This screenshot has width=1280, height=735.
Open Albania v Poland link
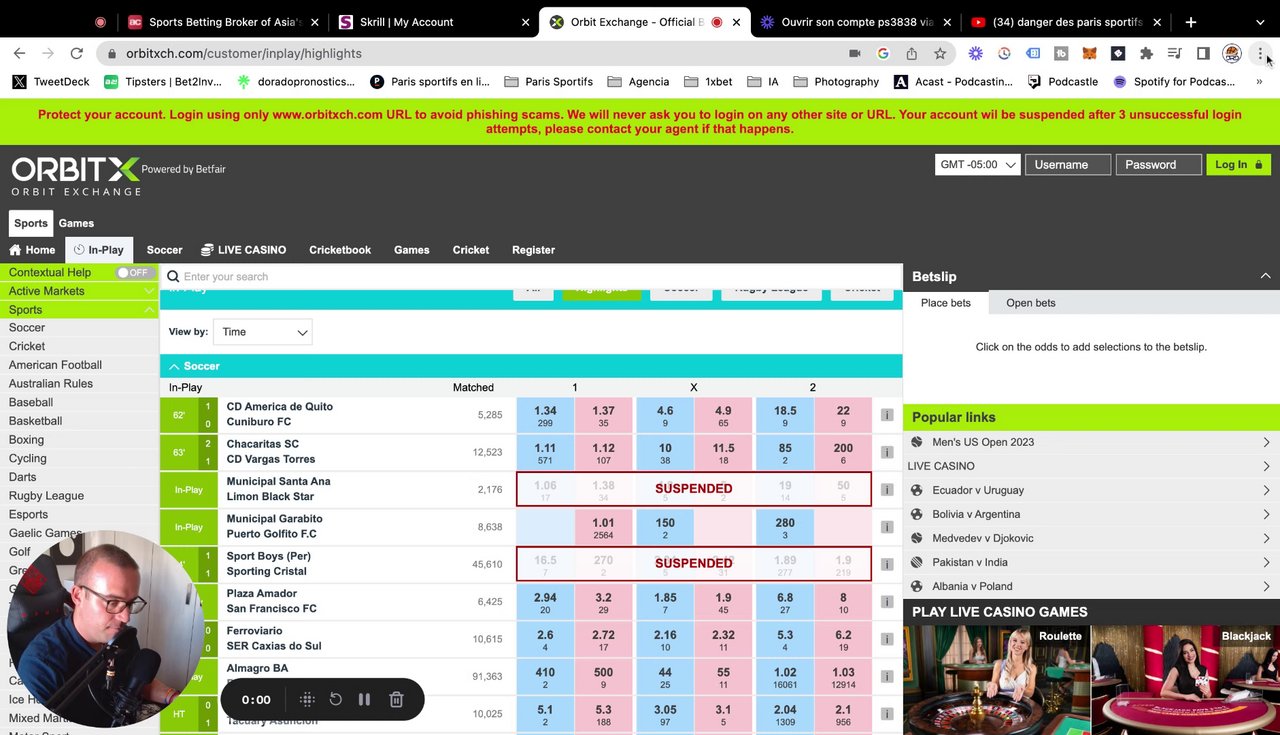(x=972, y=586)
